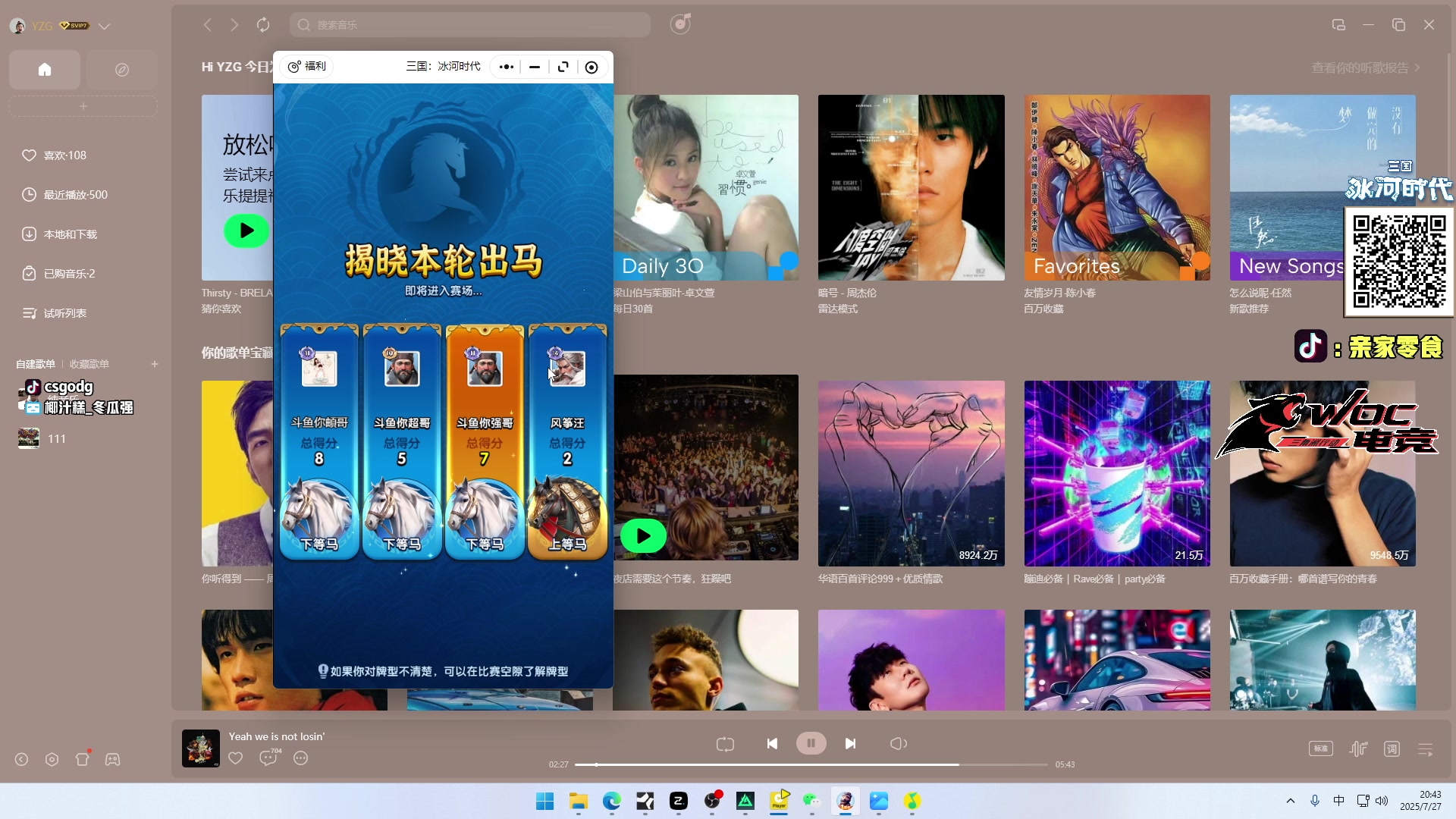Open playlist named 111
Image resolution: width=1456 pixels, height=819 pixels.
click(x=57, y=439)
